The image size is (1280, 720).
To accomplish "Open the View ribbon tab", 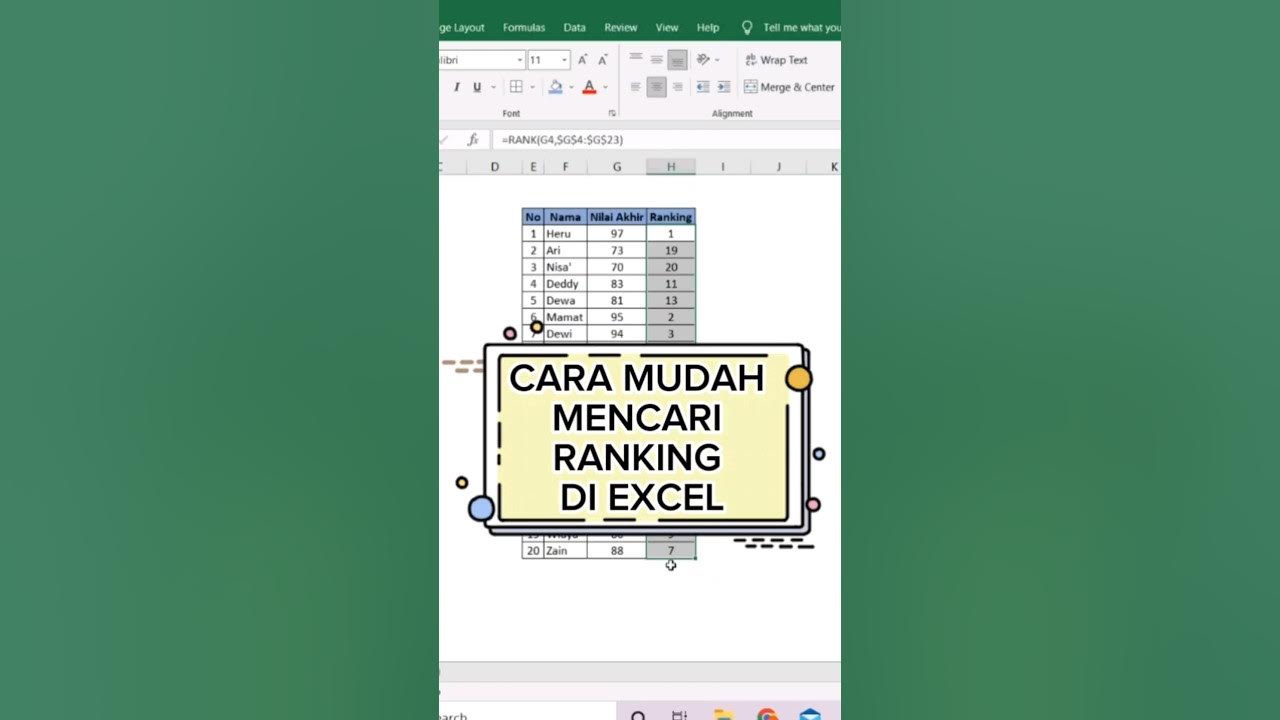I will point(667,28).
